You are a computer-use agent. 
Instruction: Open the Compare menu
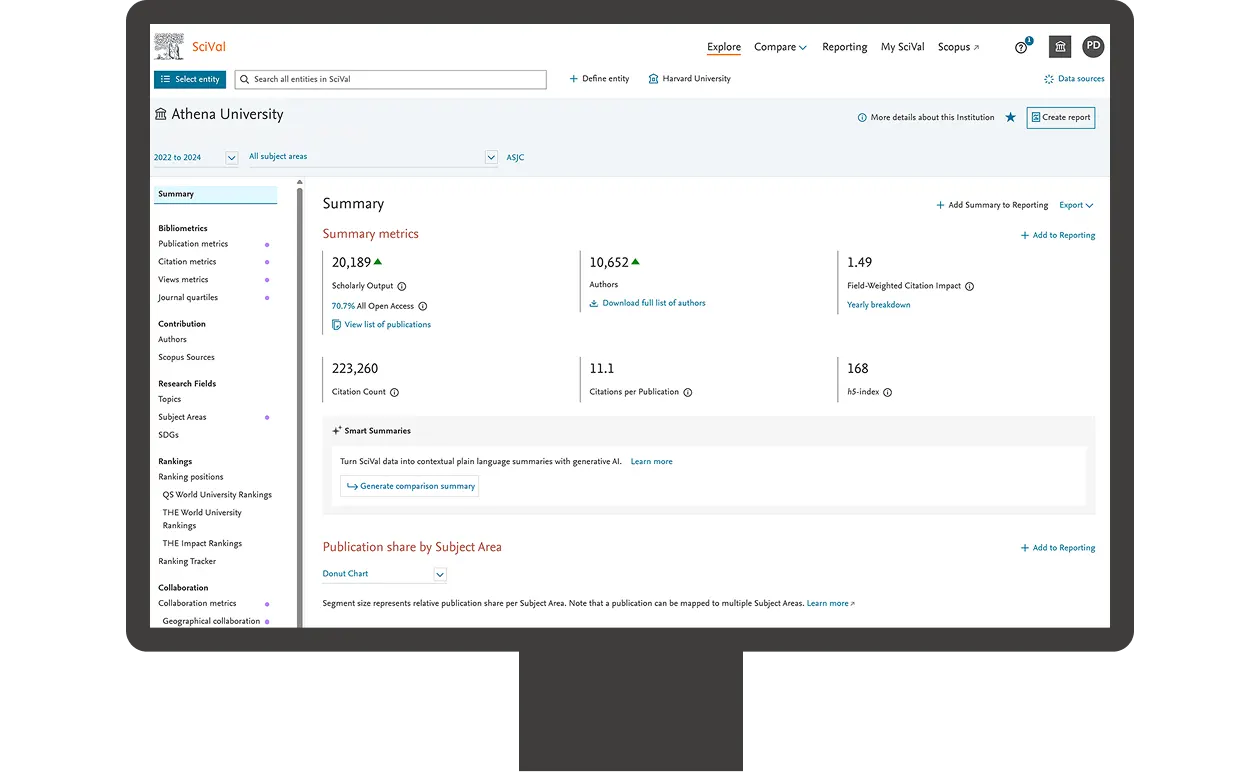pyautogui.click(x=775, y=47)
